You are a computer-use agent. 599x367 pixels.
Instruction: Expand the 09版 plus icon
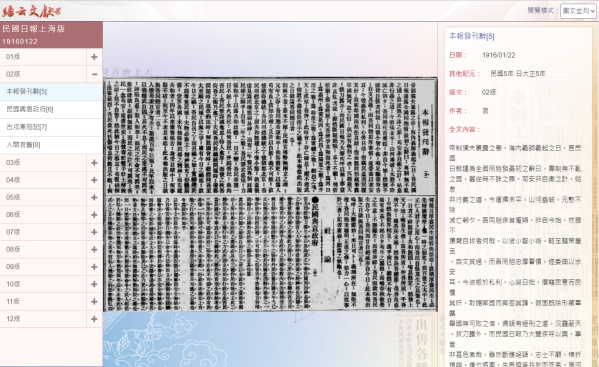pos(94,267)
